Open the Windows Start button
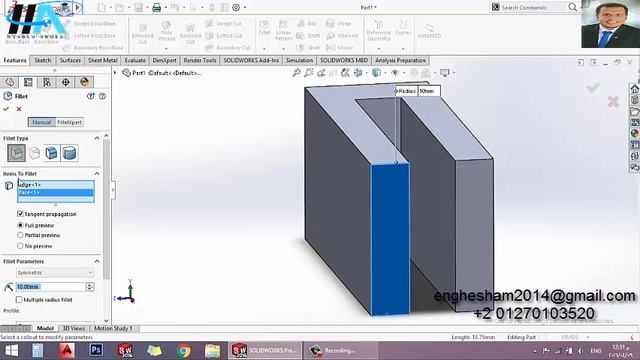Image resolution: width=640 pixels, height=360 pixels. 11,351
